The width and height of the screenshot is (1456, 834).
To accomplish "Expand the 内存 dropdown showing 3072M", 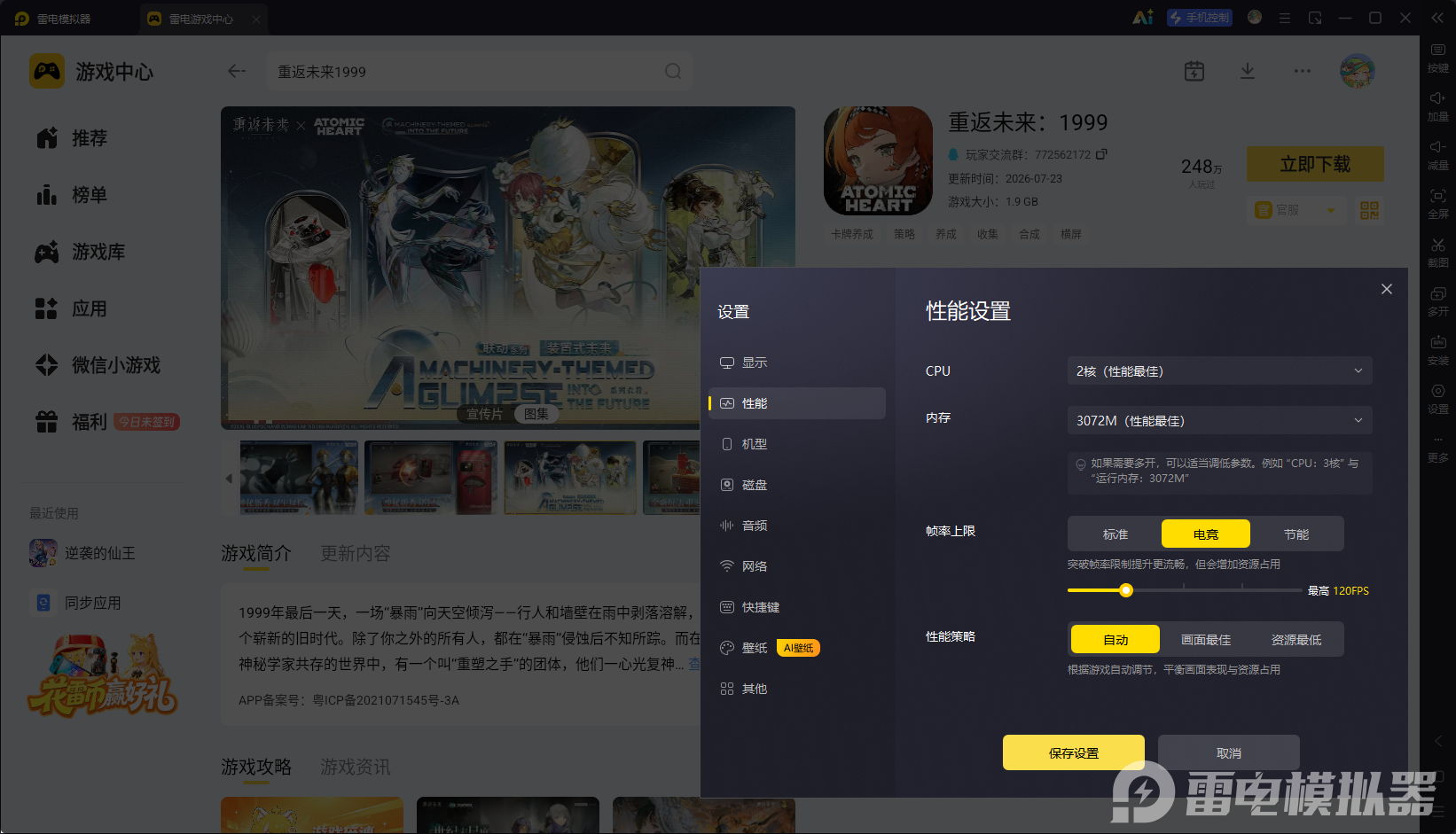I will (1220, 421).
